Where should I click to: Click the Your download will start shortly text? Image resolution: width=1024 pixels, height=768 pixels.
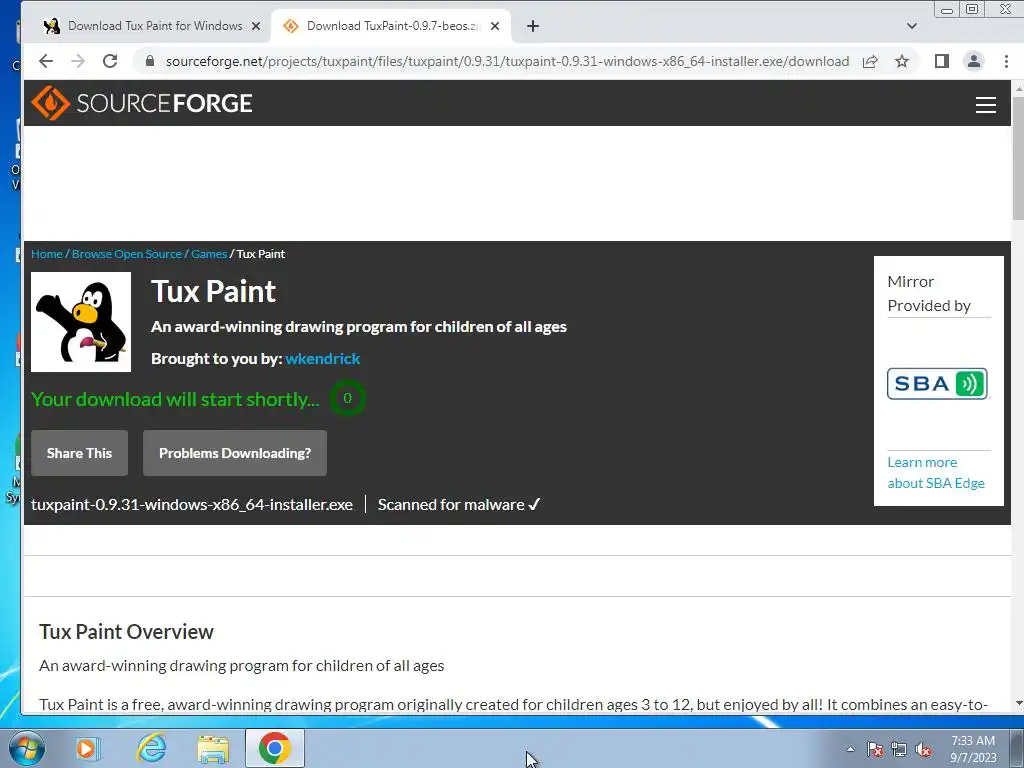(x=175, y=399)
